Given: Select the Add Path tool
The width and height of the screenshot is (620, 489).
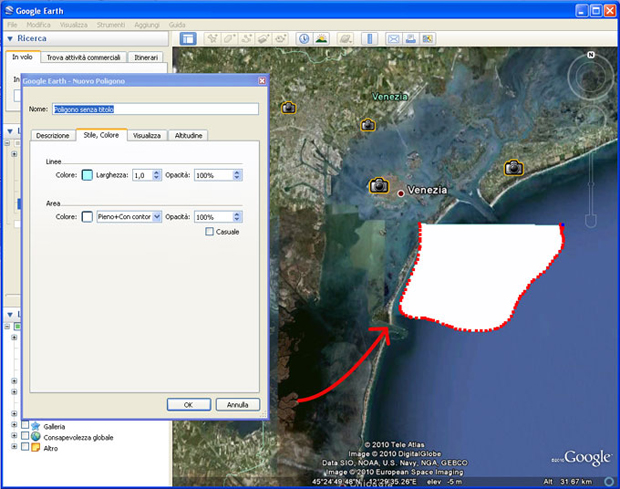Looking at the screenshot, I should tap(247, 39).
